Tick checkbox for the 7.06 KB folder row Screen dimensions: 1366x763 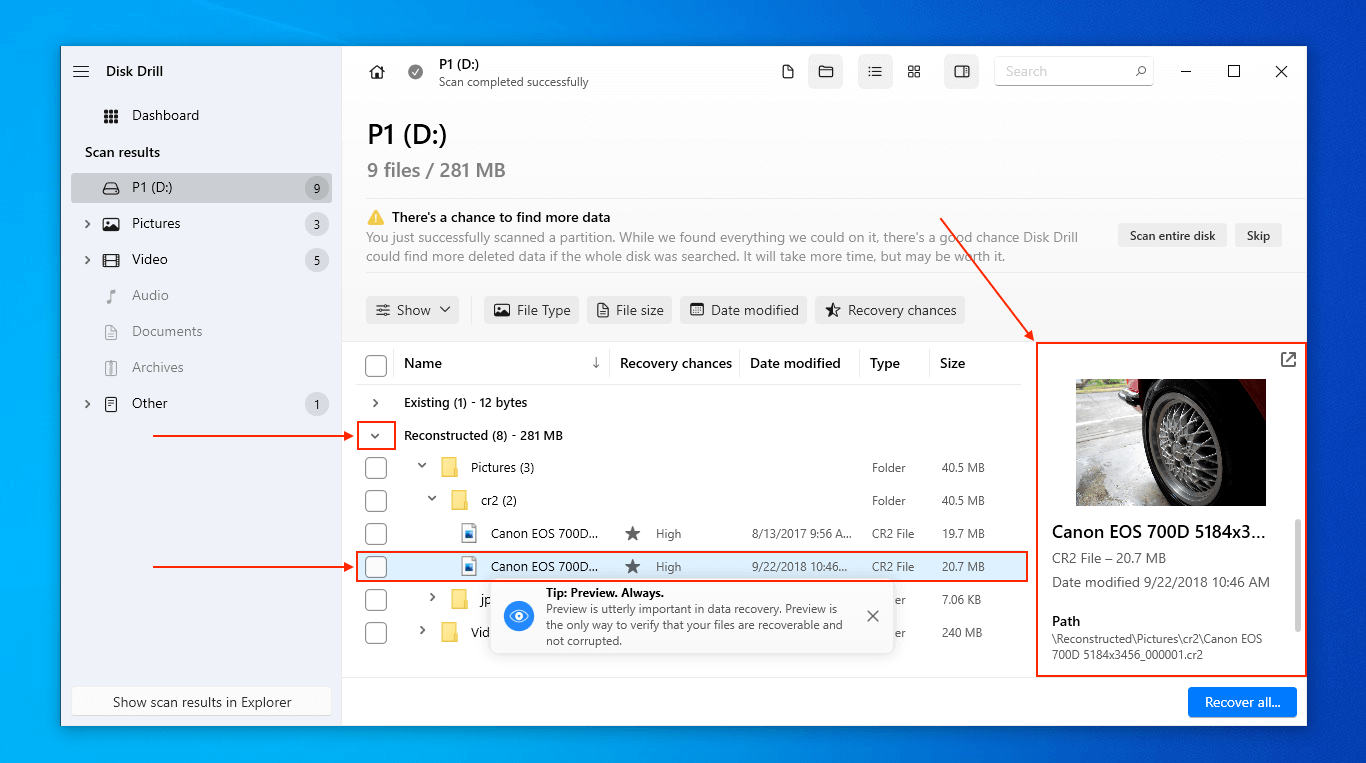click(x=376, y=600)
